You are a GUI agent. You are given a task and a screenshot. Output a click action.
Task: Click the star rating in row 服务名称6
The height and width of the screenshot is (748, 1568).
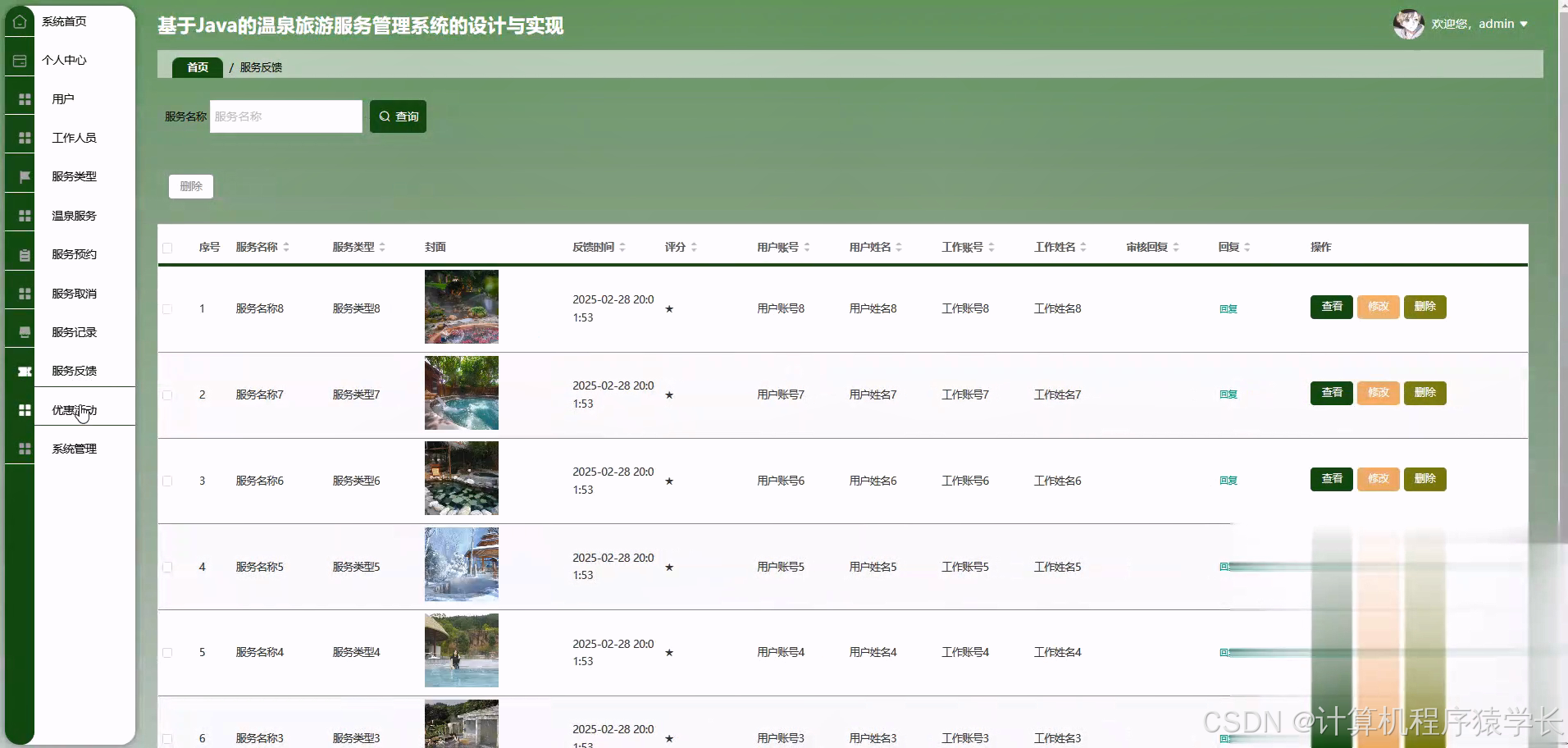(669, 481)
